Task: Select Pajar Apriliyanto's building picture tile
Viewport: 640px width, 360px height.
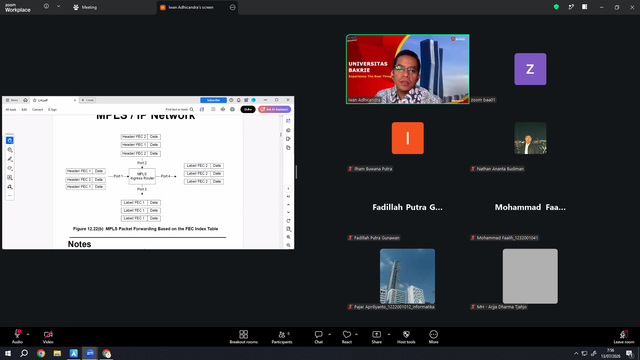Action: 407,276
